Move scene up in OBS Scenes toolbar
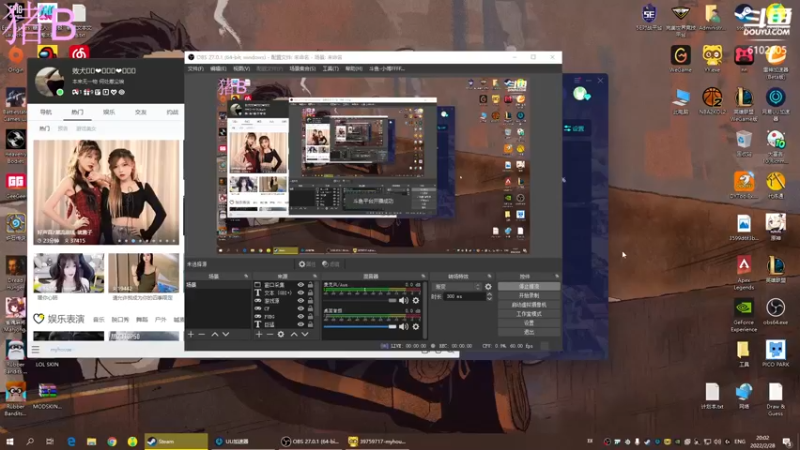800x450 pixels. (x=215, y=334)
